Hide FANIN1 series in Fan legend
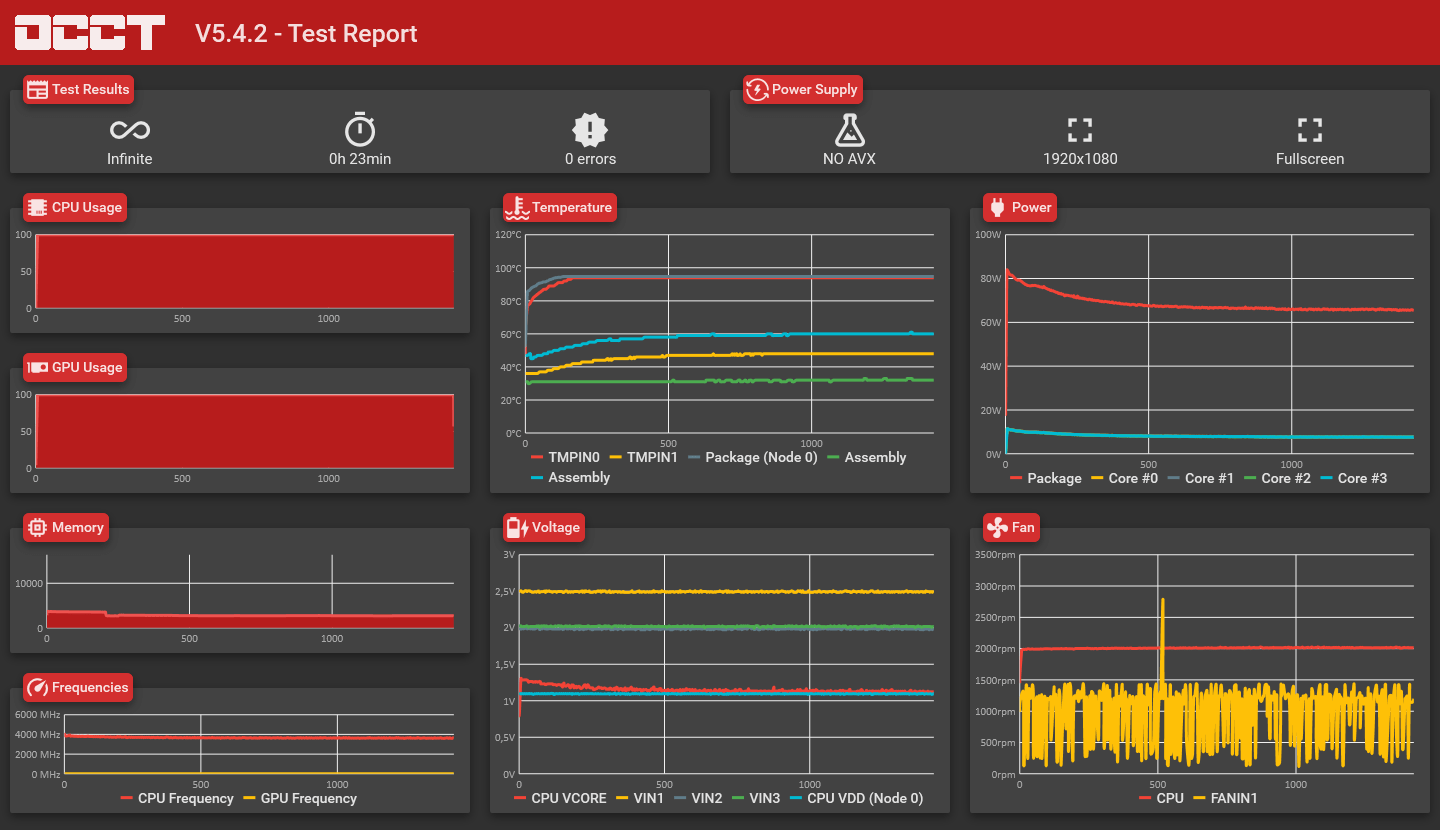Screen dimensions: 1440x830 [x=1226, y=798]
